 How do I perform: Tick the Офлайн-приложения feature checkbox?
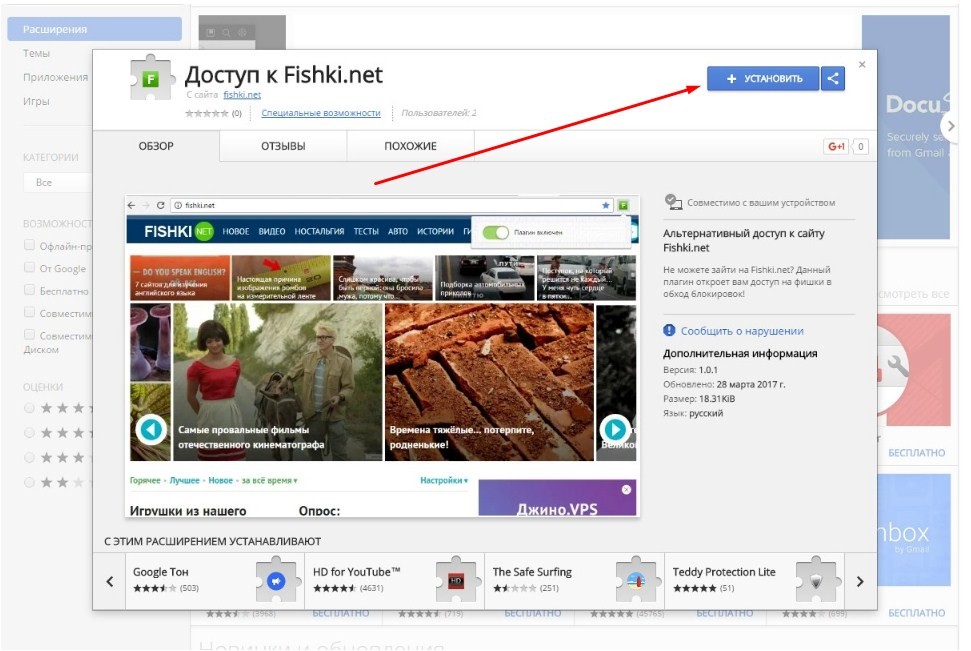tap(29, 245)
